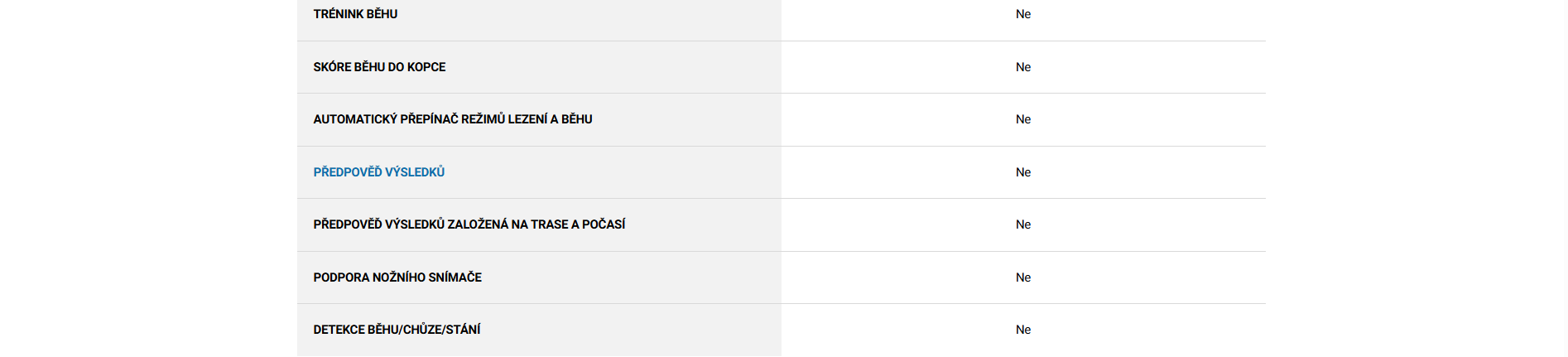
Task: Select the PODPORA NOŽNÍHO SNÍMAČE label
Action: 397,277
